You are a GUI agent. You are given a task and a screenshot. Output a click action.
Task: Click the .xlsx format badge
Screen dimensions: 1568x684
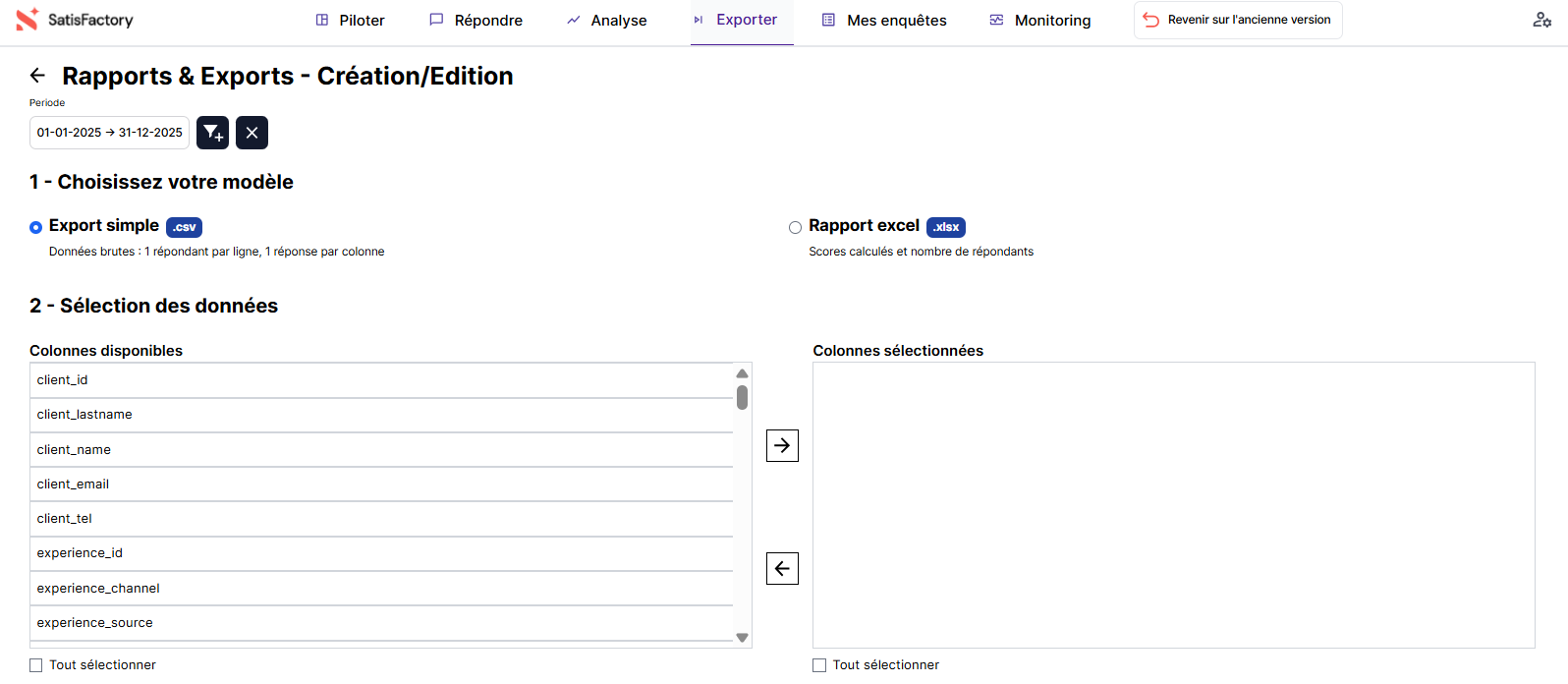point(945,227)
